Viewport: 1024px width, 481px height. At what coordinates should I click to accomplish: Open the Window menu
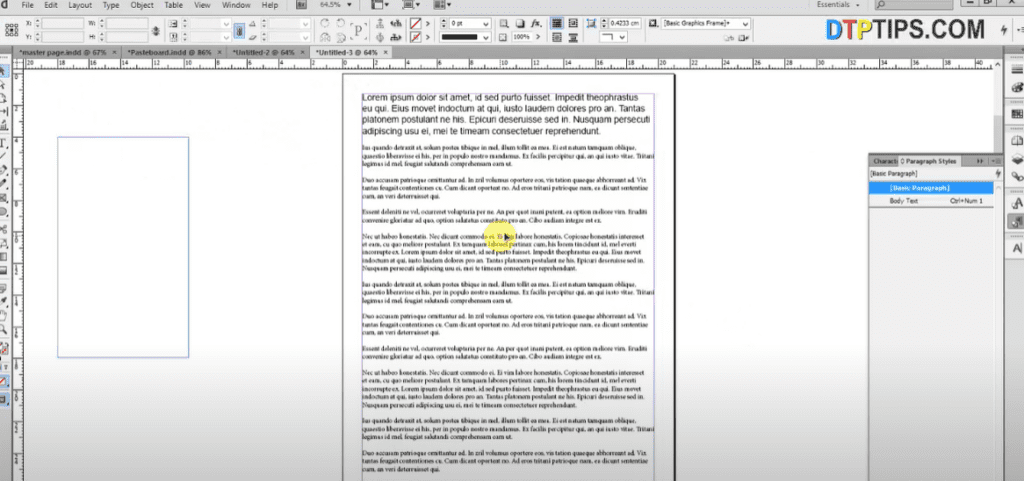tap(236, 5)
